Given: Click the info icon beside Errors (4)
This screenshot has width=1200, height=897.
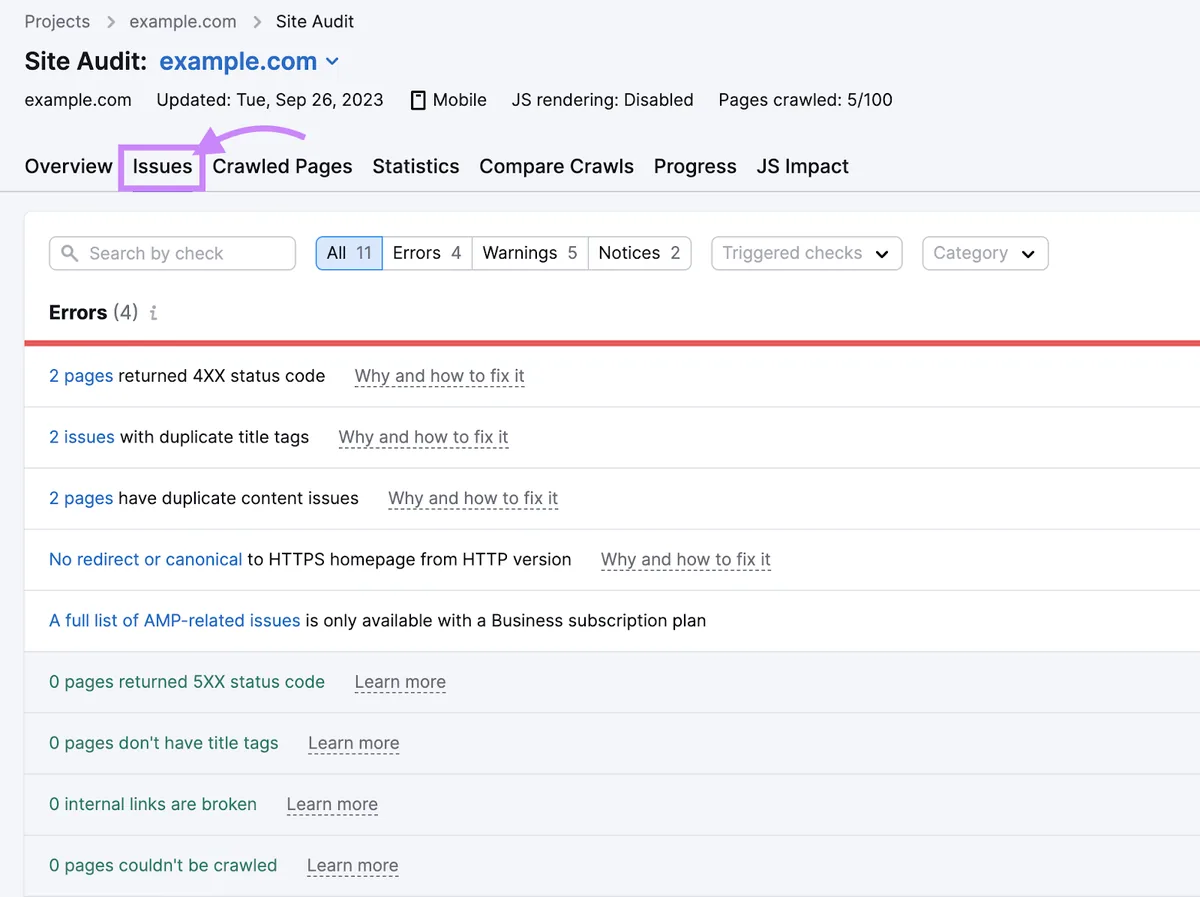Looking at the screenshot, I should [153, 313].
